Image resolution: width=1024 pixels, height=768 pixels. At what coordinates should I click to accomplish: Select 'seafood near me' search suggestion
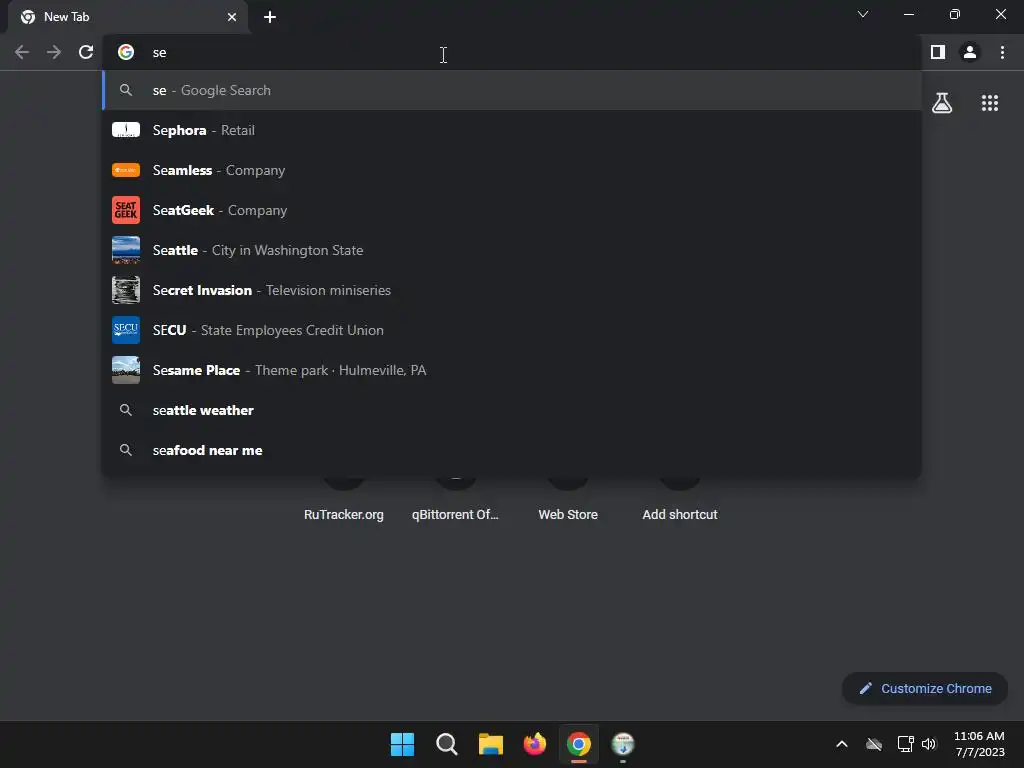512,450
